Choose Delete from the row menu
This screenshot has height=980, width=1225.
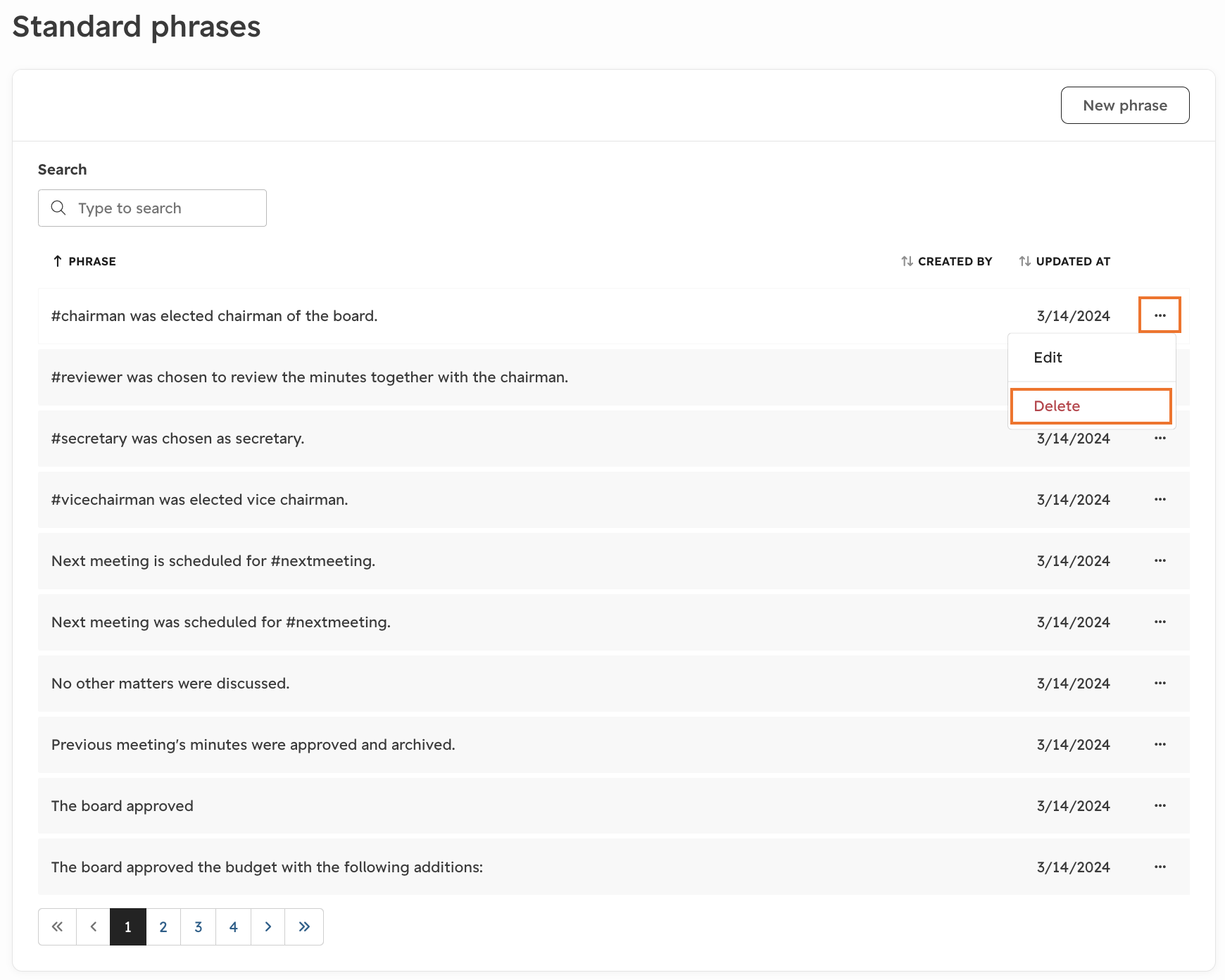click(1091, 406)
